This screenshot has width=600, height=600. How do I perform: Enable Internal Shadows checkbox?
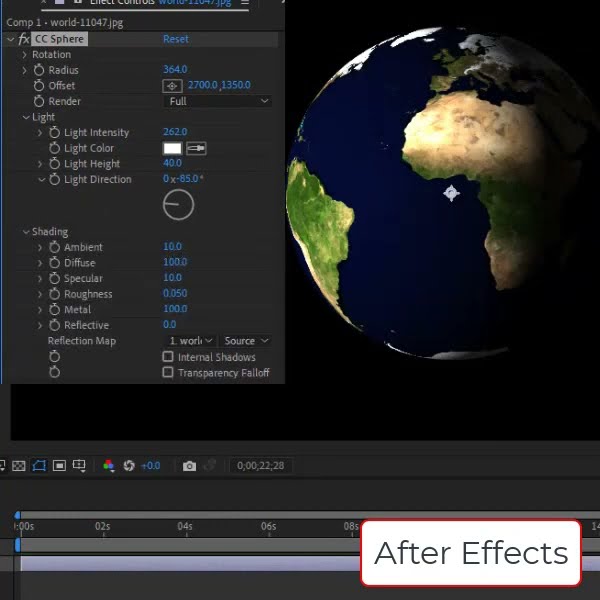click(168, 357)
